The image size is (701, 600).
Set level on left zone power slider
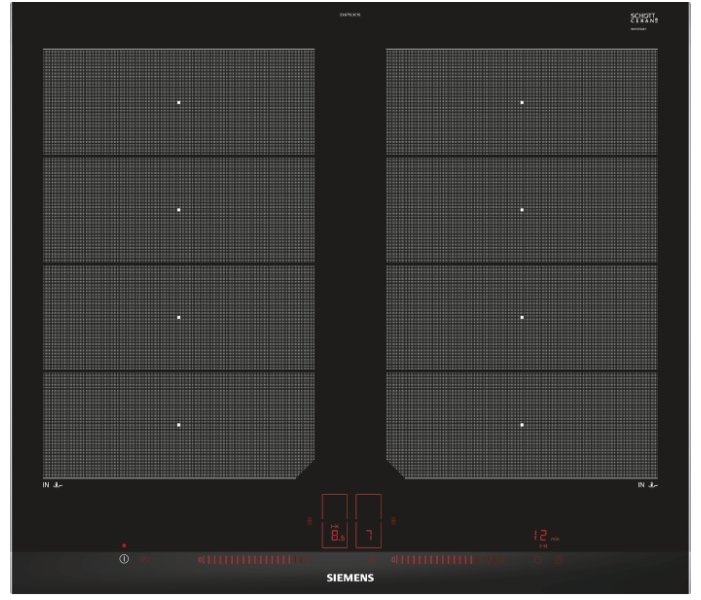coord(254,560)
